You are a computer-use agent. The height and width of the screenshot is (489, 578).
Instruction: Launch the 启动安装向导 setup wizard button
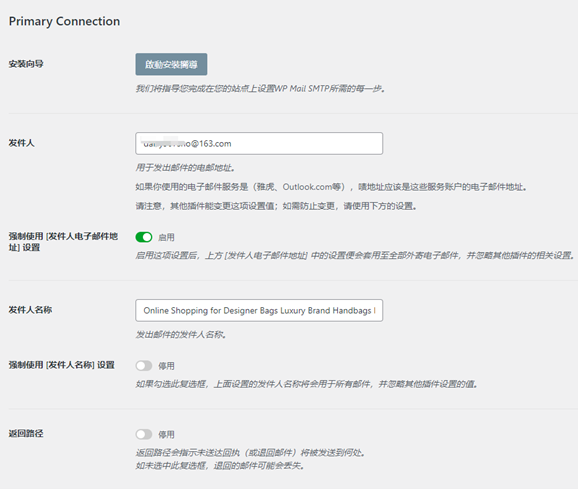(171, 64)
